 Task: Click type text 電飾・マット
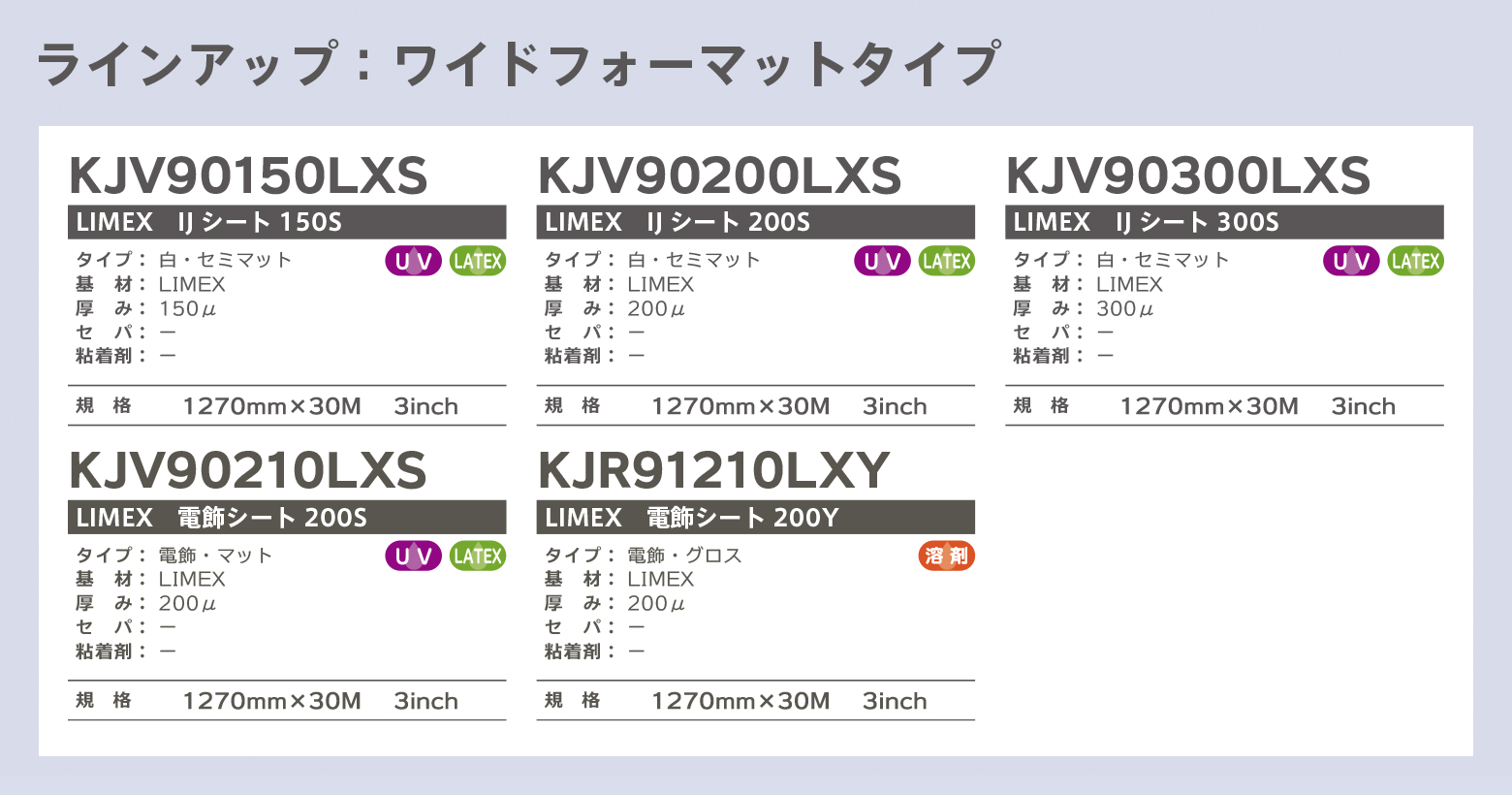click(x=215, y=556)
